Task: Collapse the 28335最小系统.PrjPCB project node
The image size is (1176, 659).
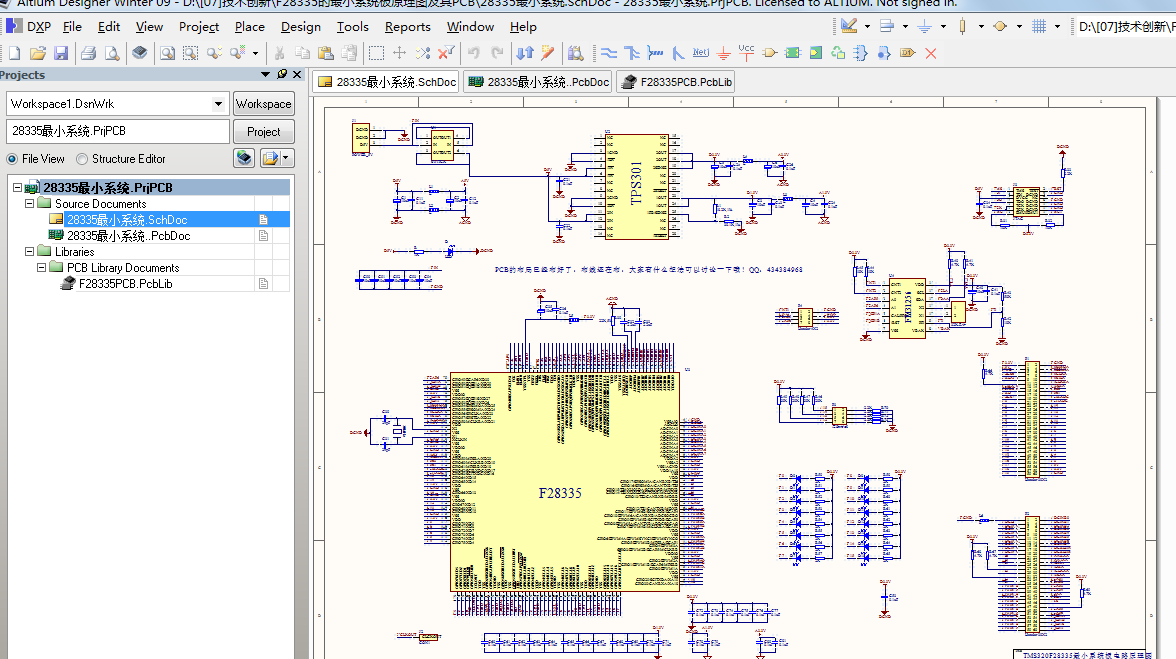Action: pyautogui.click(x=17, y=187)
